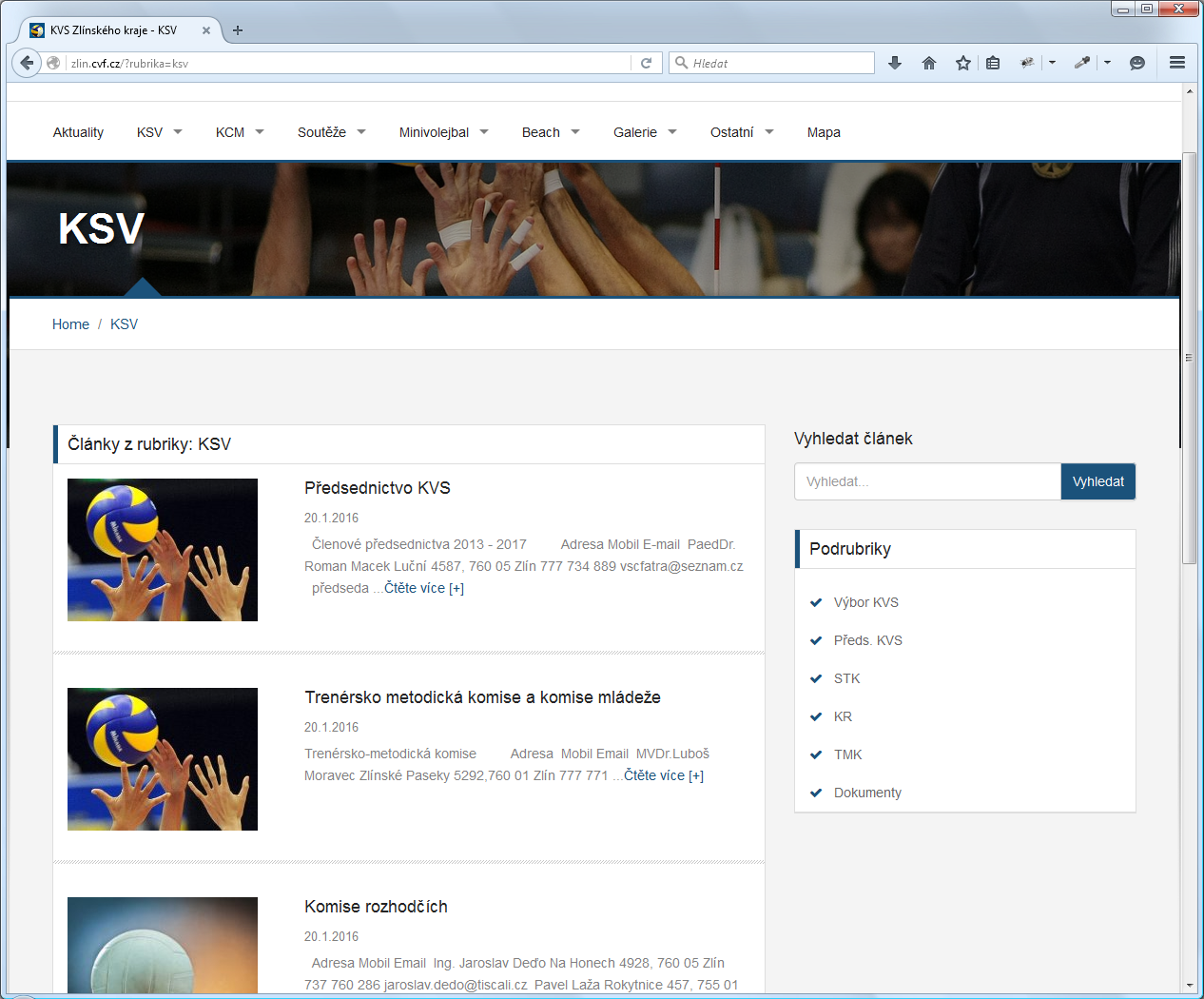Screen dimensions: 1204x999
Task: Minimize the browser window
Action: click(1123, 9)
